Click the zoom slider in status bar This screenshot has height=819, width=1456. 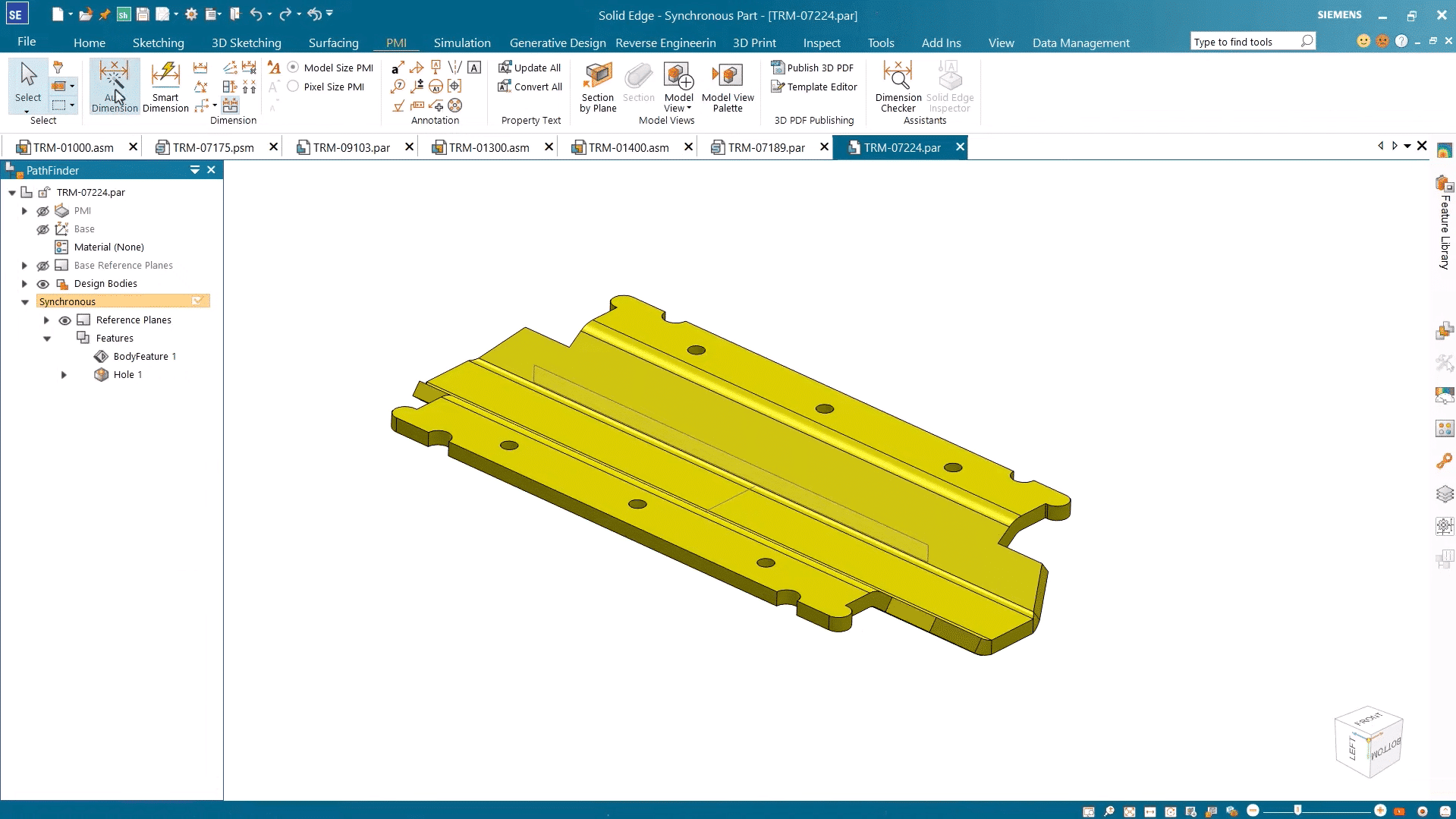coord(1298,811)
